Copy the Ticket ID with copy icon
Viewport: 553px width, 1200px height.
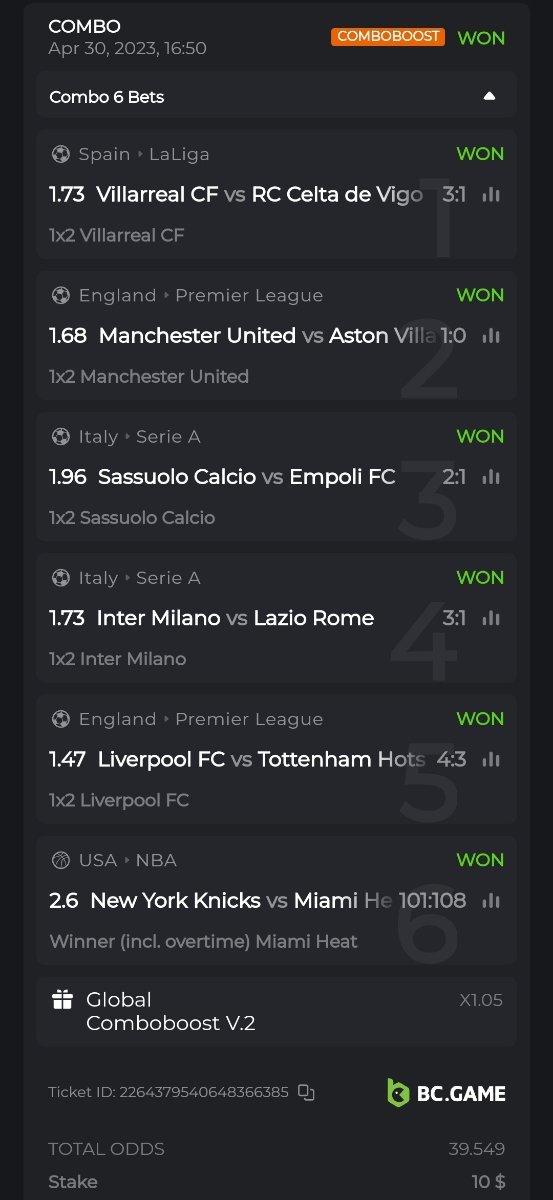[x=306, y=1093]
